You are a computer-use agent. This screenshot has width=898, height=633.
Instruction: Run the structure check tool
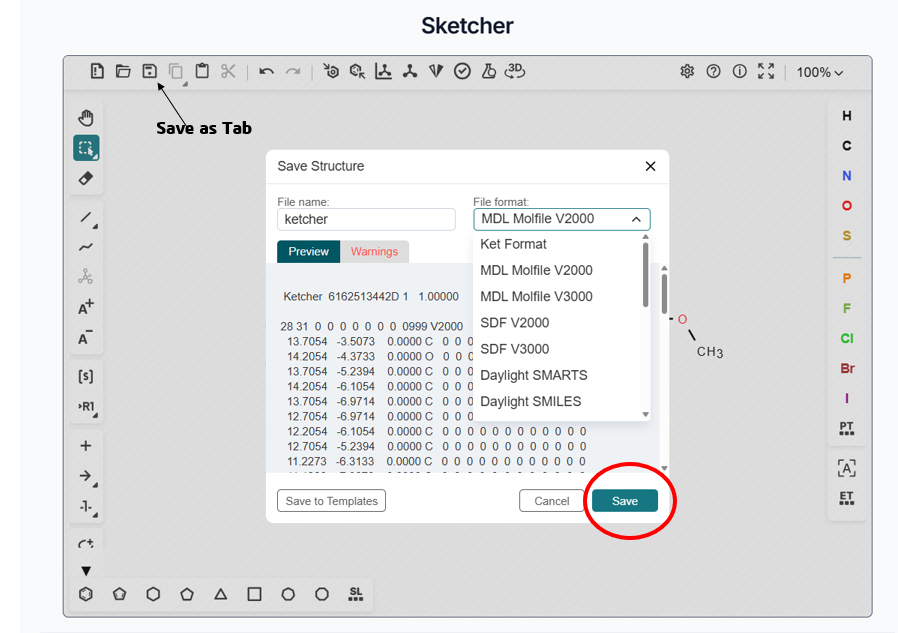[x=462, y=71]
